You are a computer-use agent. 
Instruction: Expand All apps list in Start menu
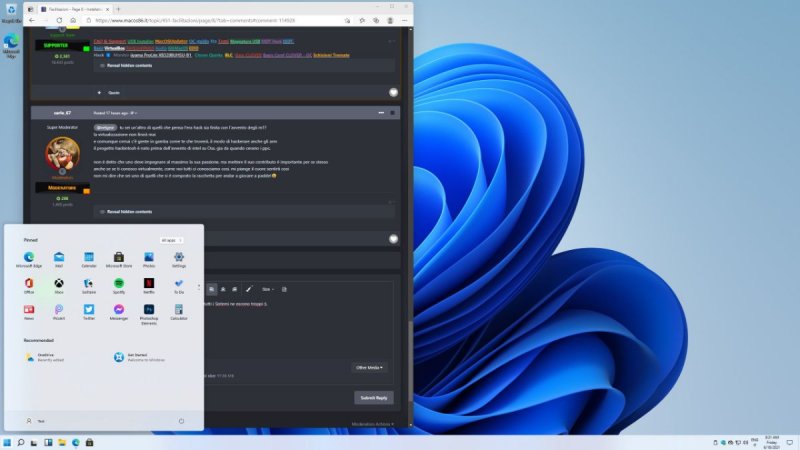click(171, 240)
